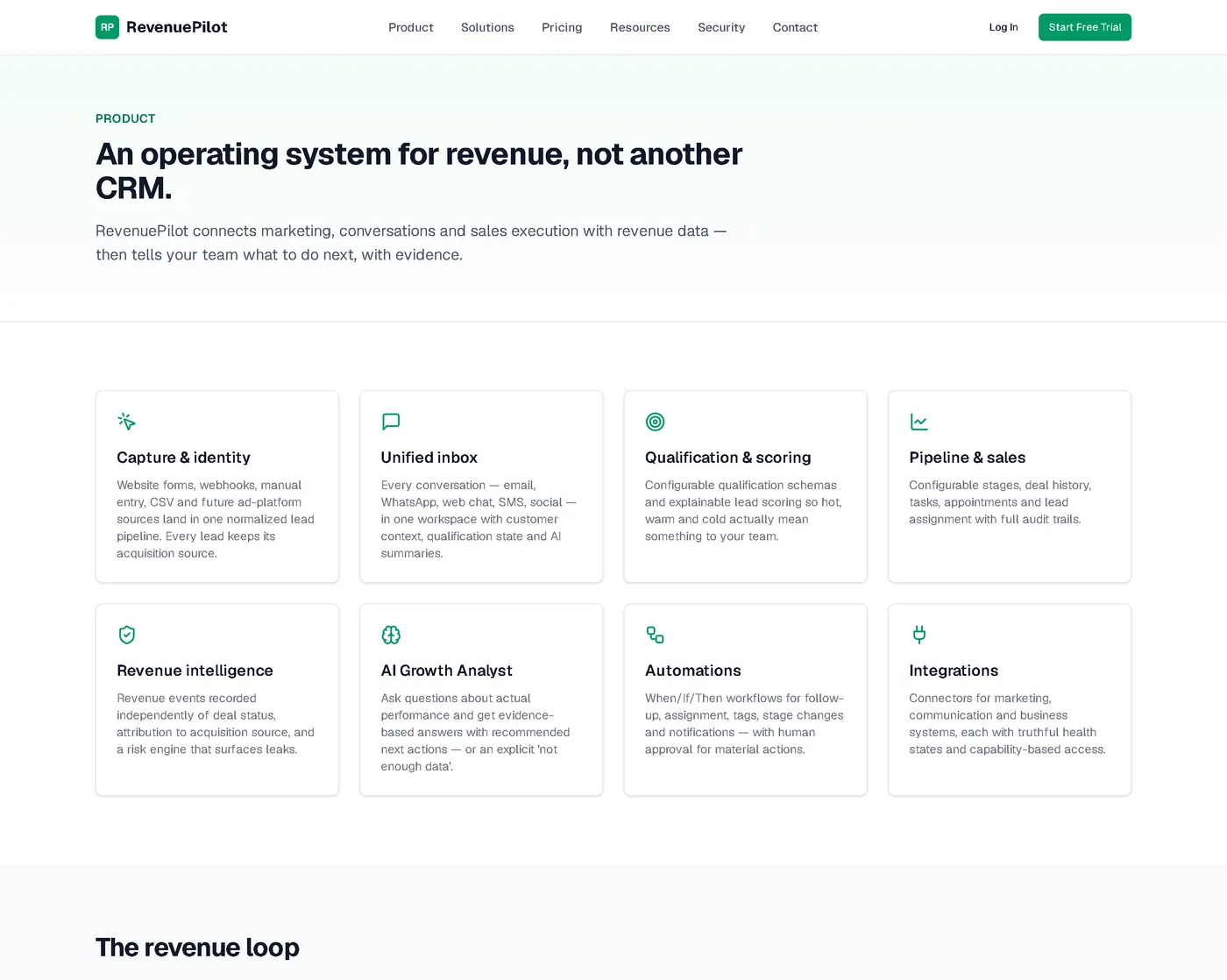Click the Configurable qualification schemas description

743,510
